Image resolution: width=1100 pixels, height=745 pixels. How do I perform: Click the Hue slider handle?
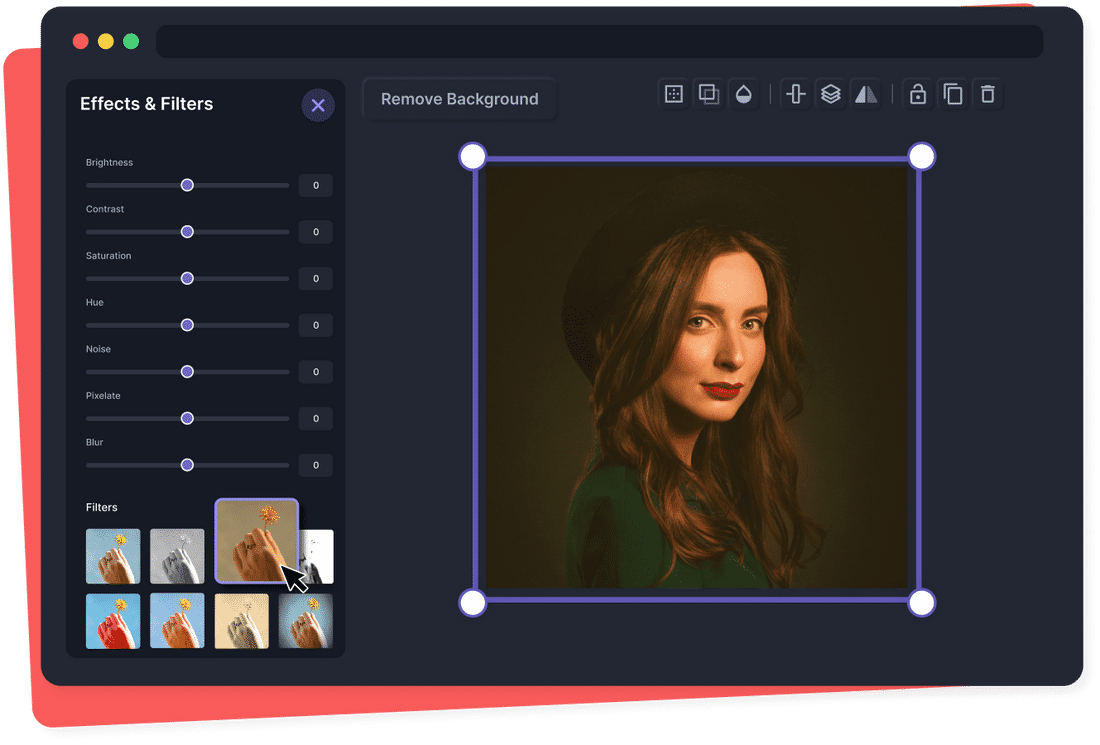click(x=187, y=325)
